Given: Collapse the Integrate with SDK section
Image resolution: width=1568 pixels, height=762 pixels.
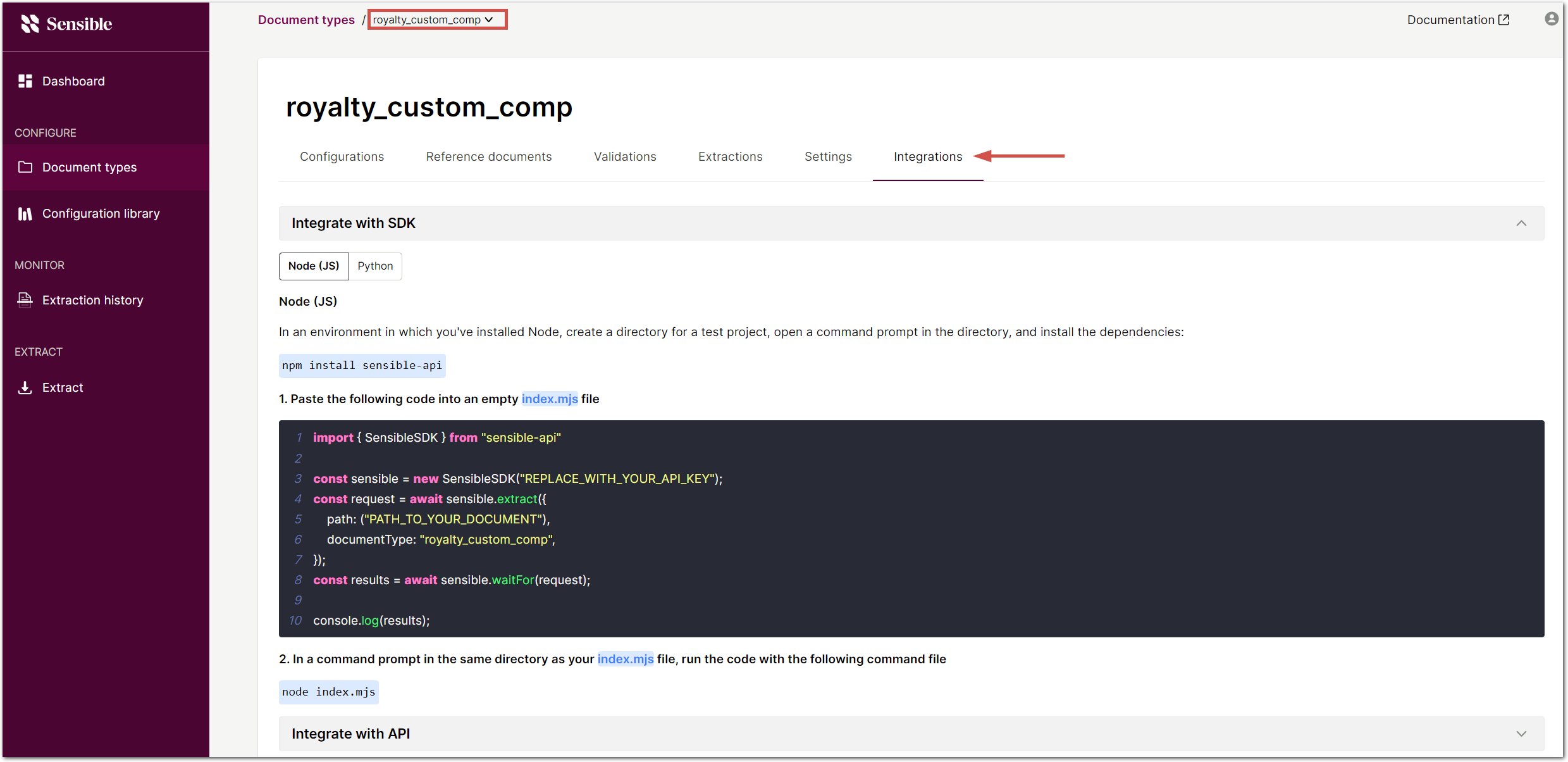Looking at the screenshot, I should click(x=1521, y=223).
